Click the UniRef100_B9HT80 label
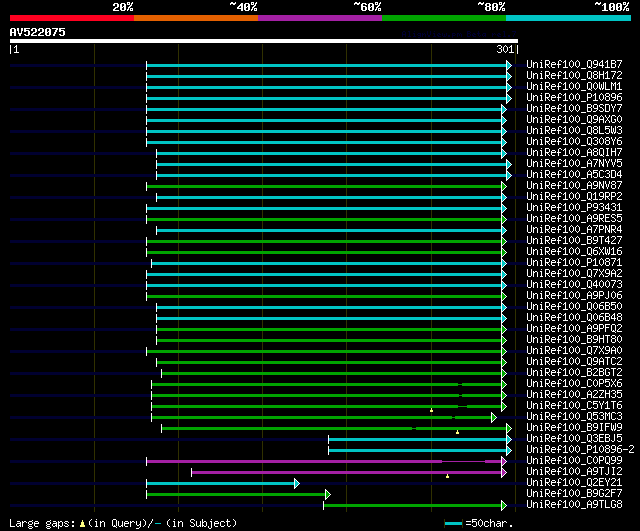640x531 pixels. 574,340
